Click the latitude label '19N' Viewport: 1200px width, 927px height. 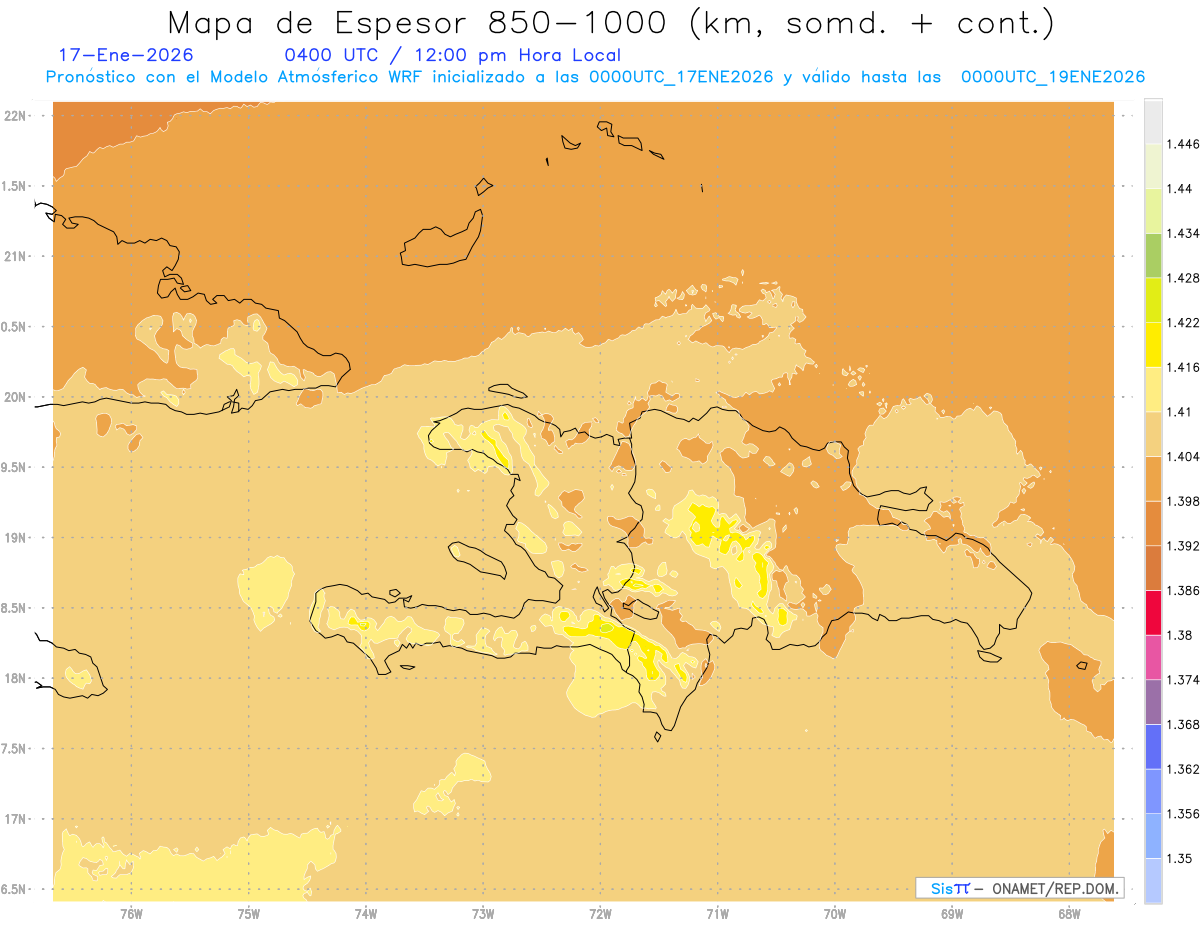coord(15,537)
